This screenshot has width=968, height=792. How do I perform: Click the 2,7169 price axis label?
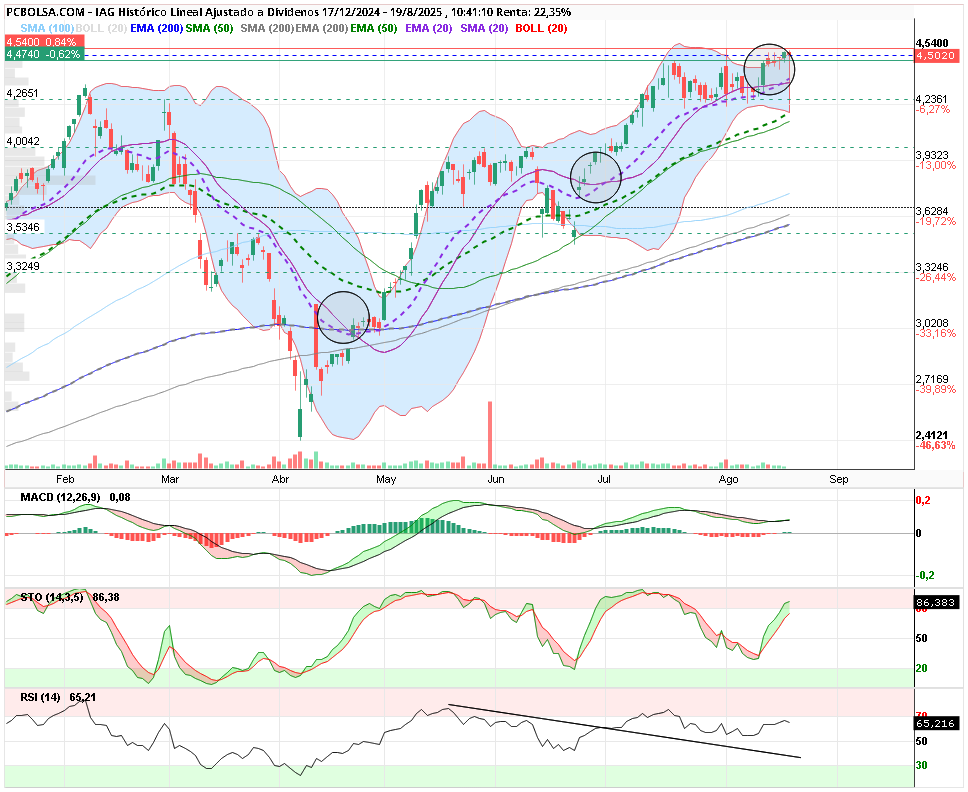tap(932, 379)
